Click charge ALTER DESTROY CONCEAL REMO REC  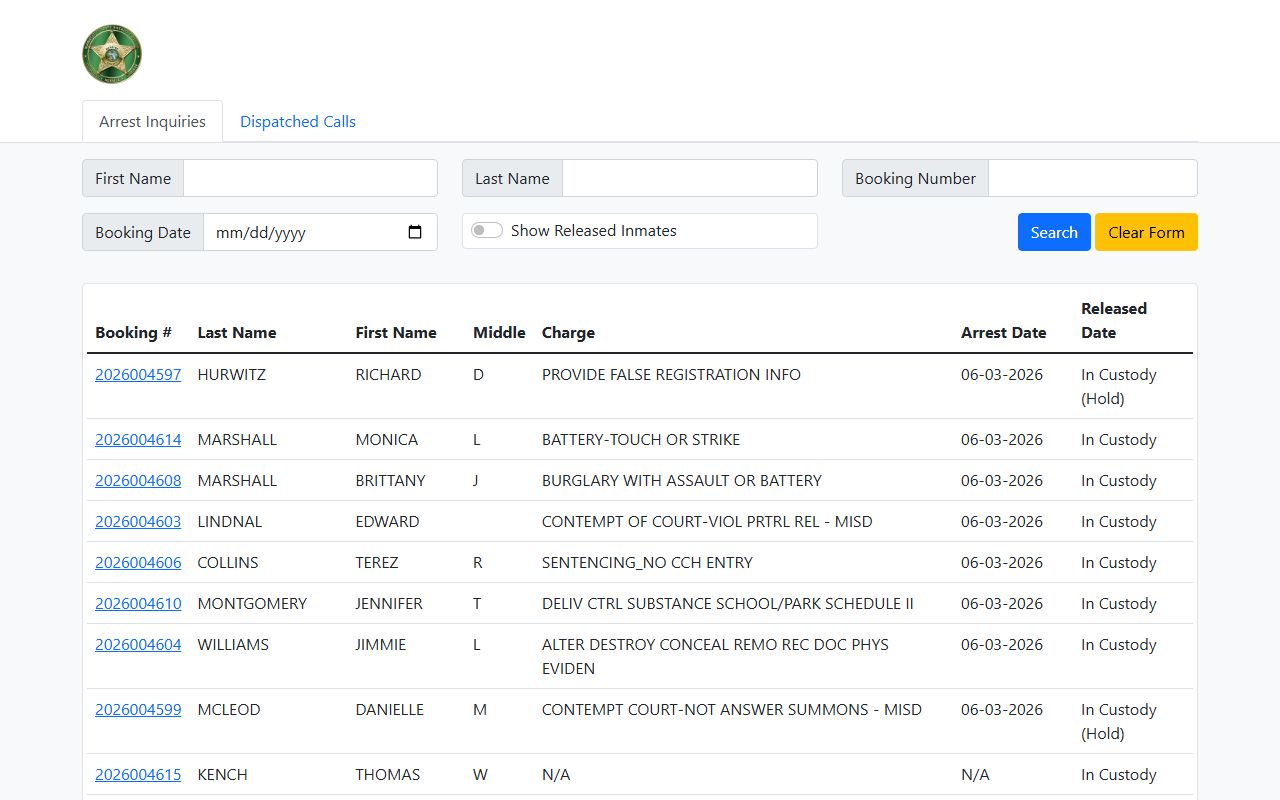click(715, 656)
